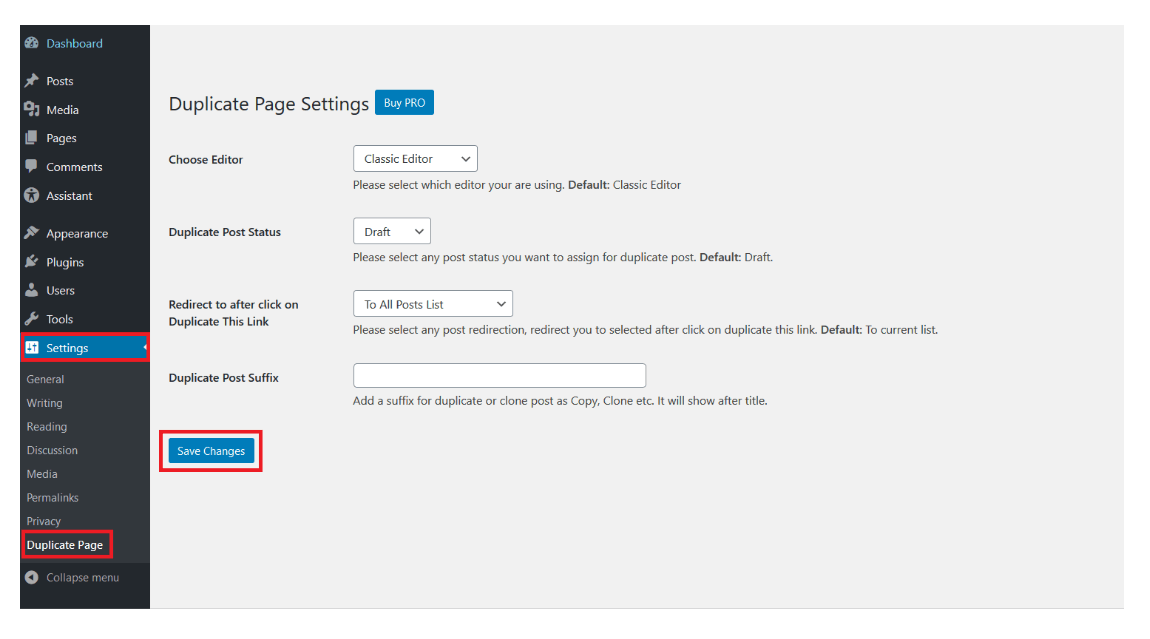Open the Settings menu item
This screenshot has width=1150, height=639.
(67, 348)
